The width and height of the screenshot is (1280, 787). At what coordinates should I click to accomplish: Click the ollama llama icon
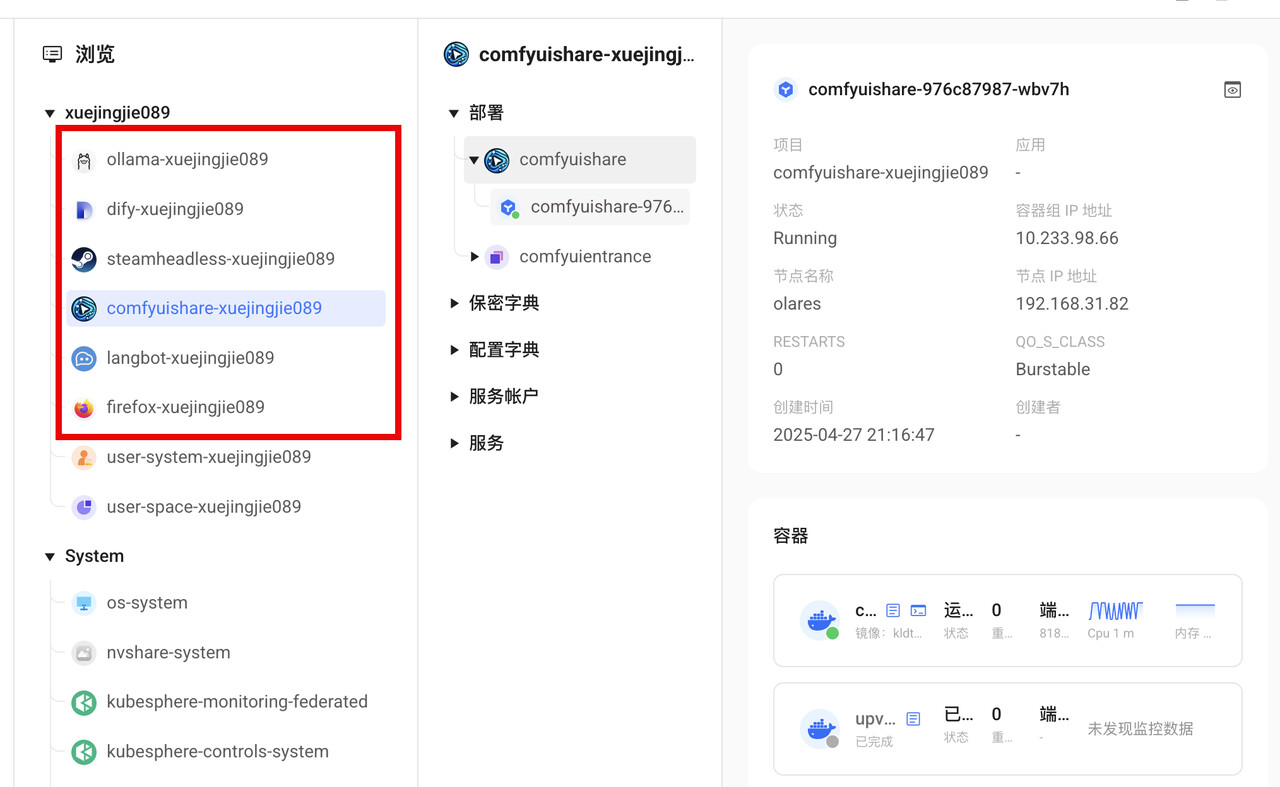click(84, 160)
